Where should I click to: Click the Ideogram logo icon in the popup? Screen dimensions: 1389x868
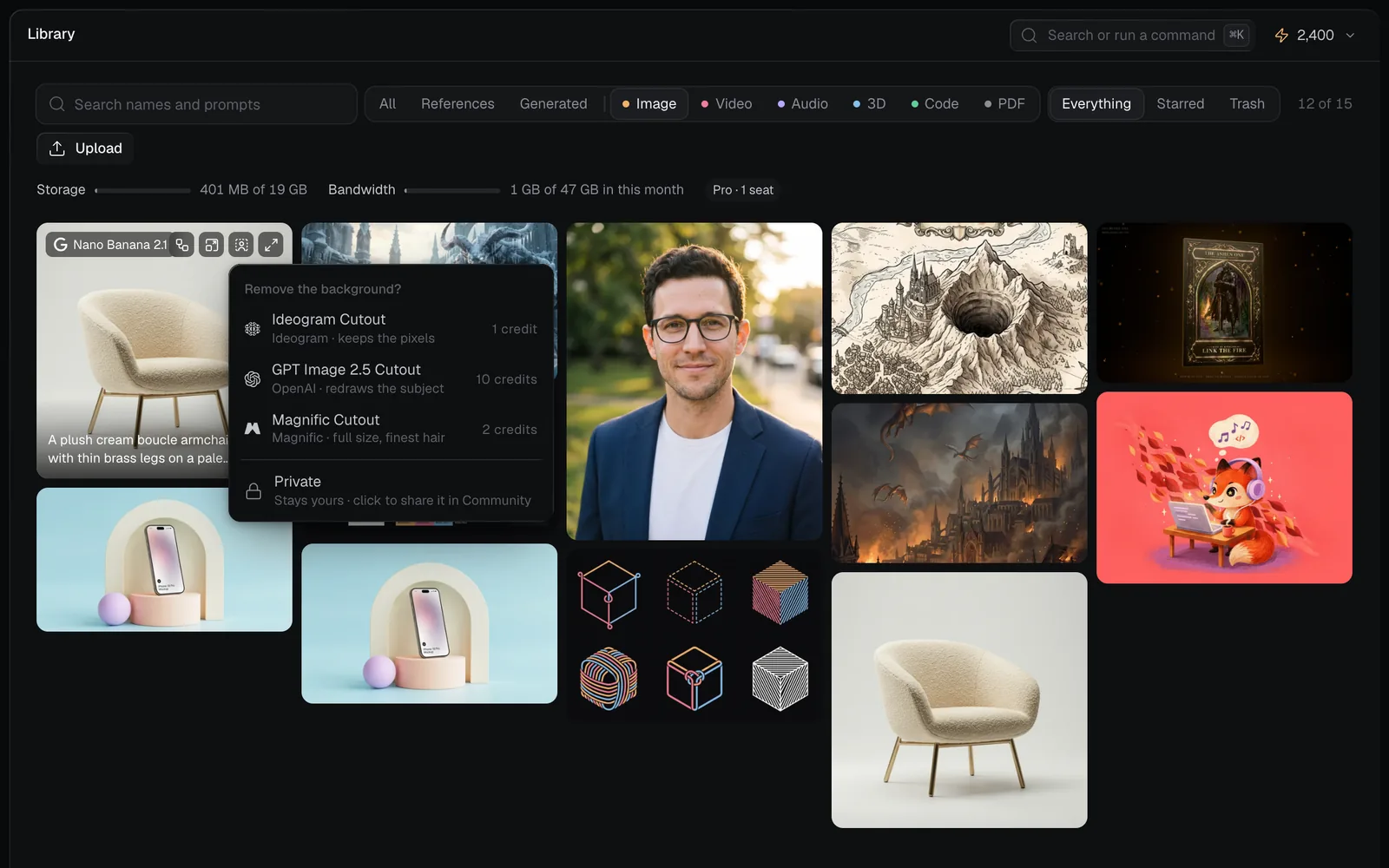[253, 329]
